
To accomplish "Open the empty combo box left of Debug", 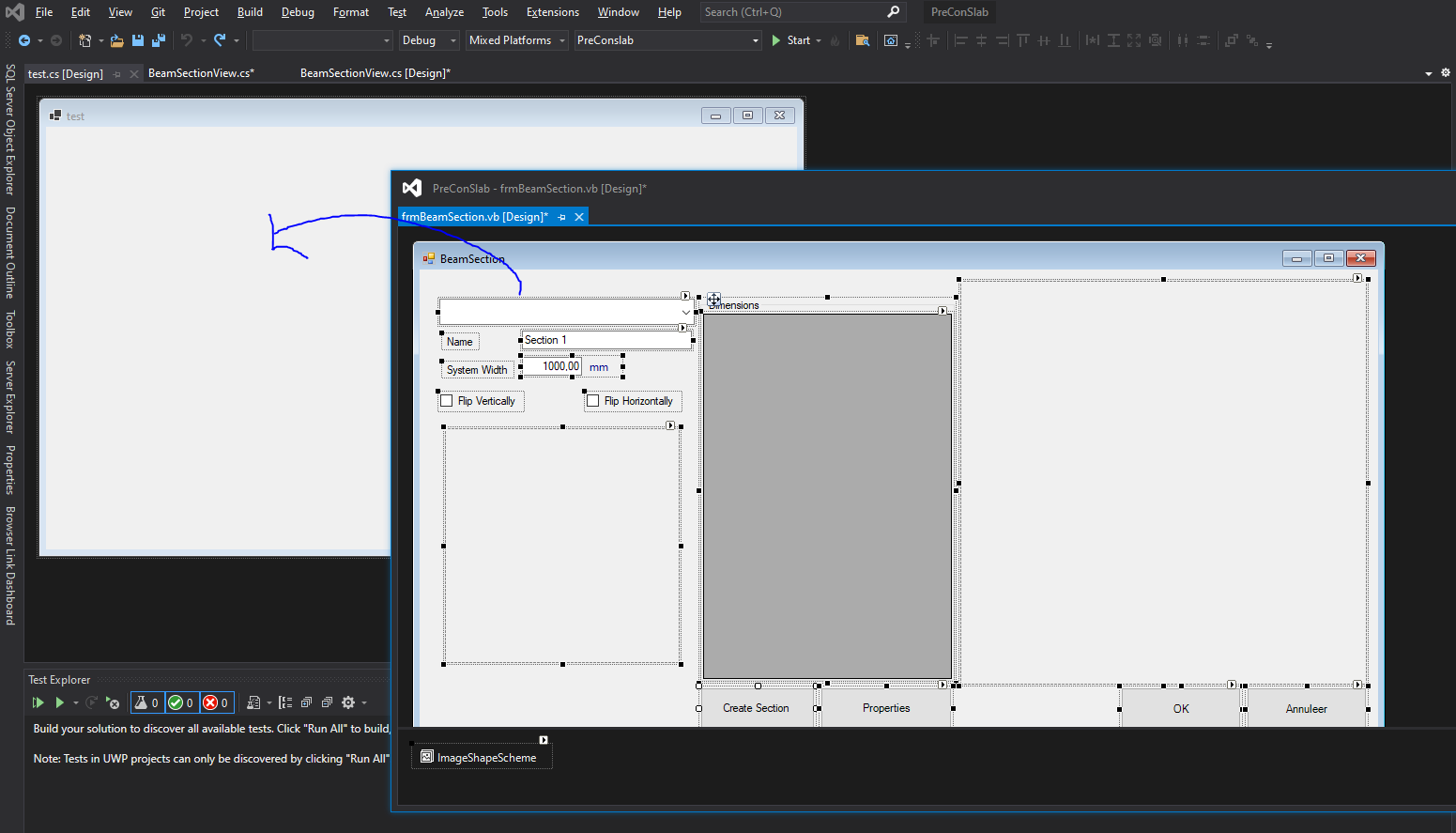I will coord(323,40).
